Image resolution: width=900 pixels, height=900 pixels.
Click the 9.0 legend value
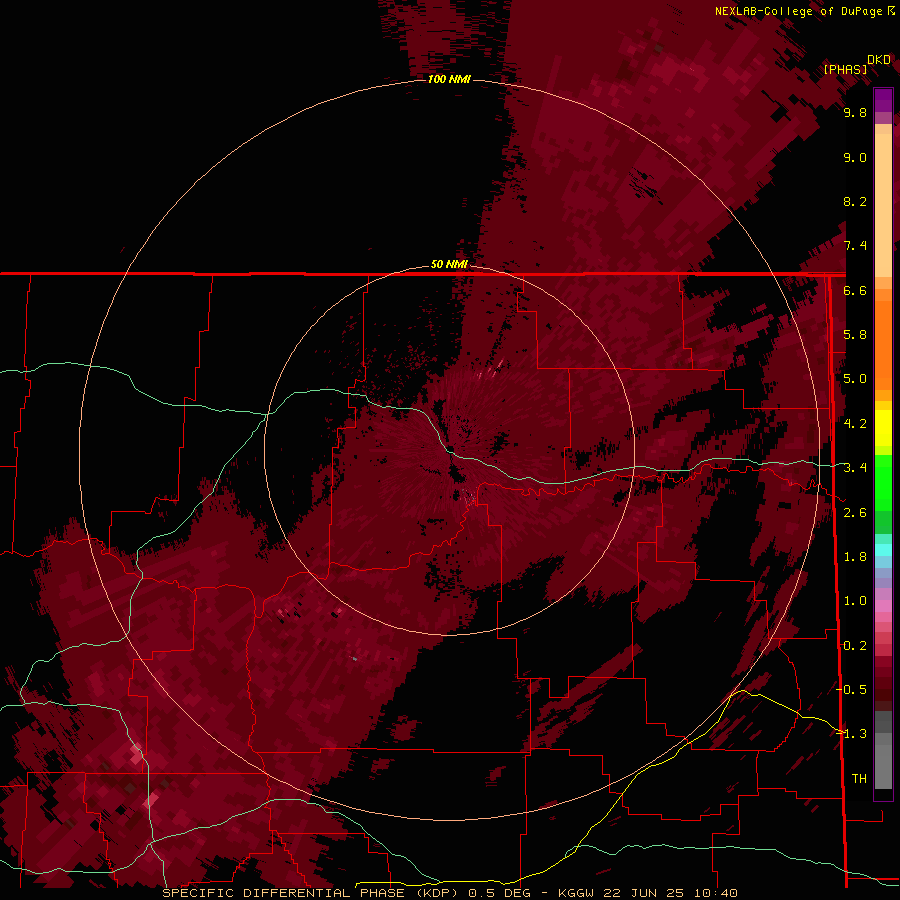click(x=855, y=157)
